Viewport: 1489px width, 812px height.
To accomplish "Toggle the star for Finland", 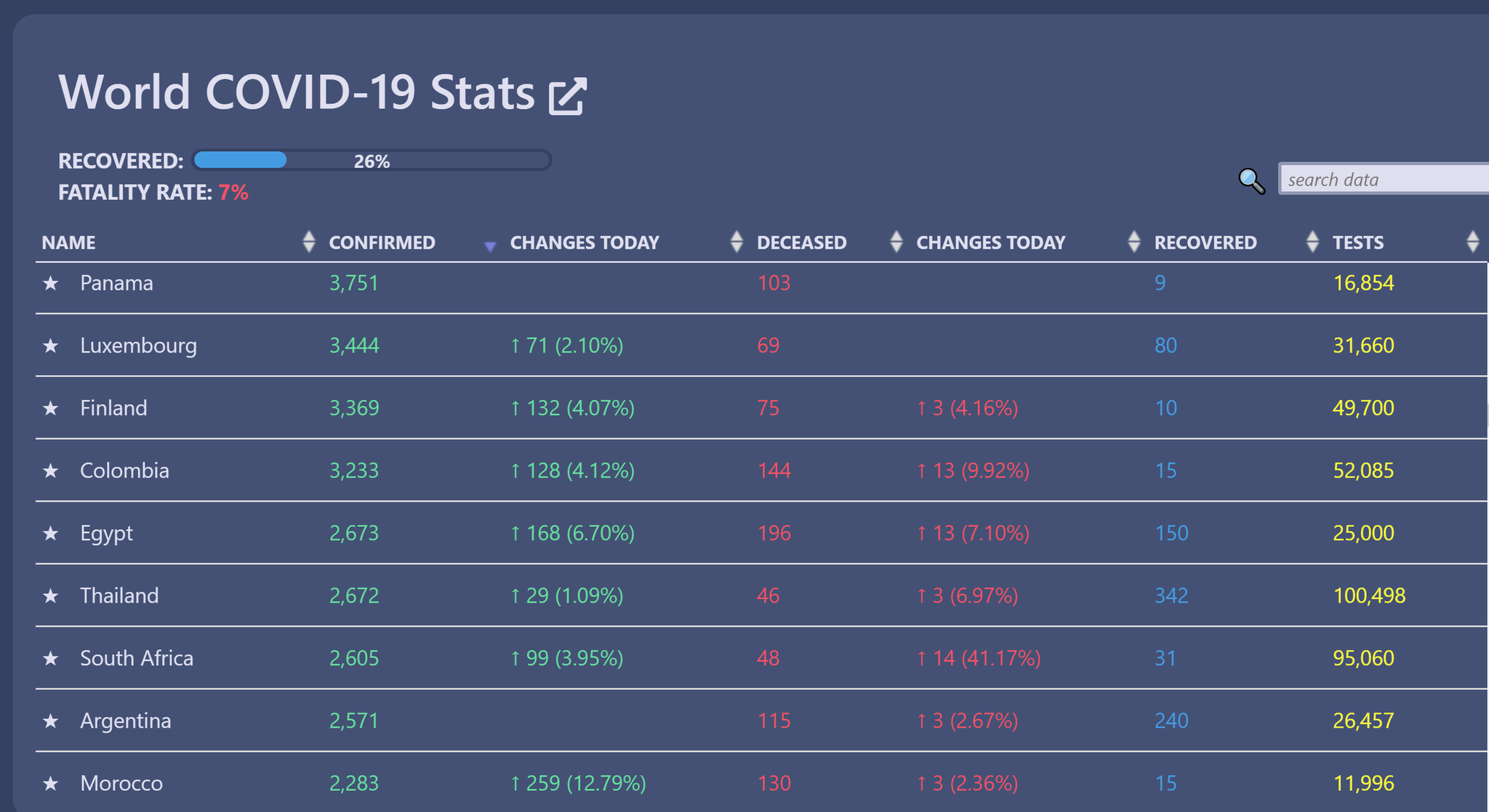I will tap(50, 408).
